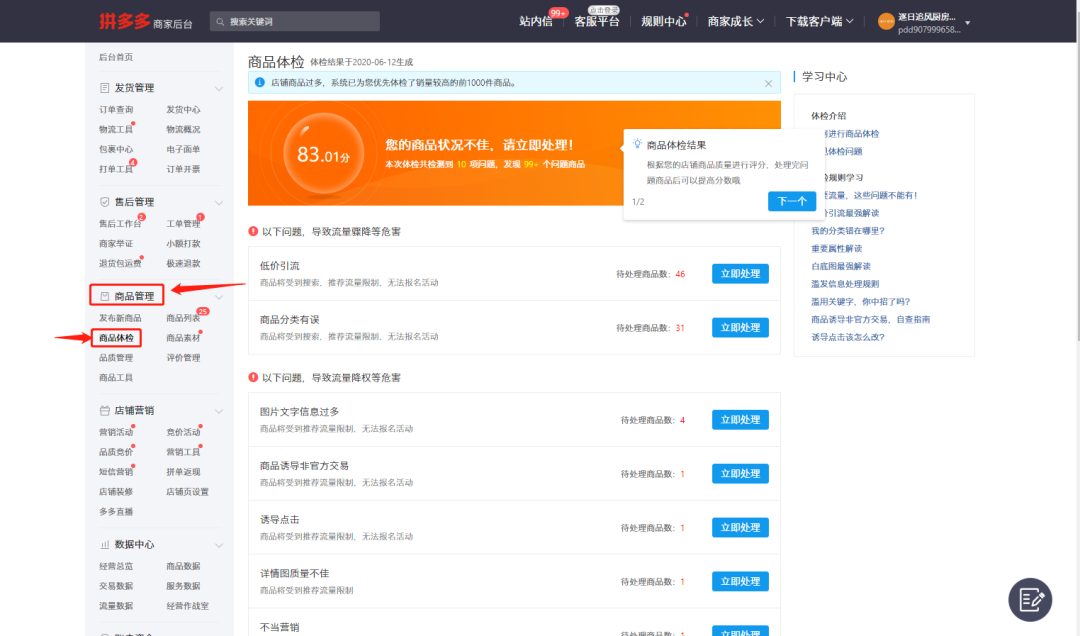Focus the 搜索关键词 search field

(295, 21)
